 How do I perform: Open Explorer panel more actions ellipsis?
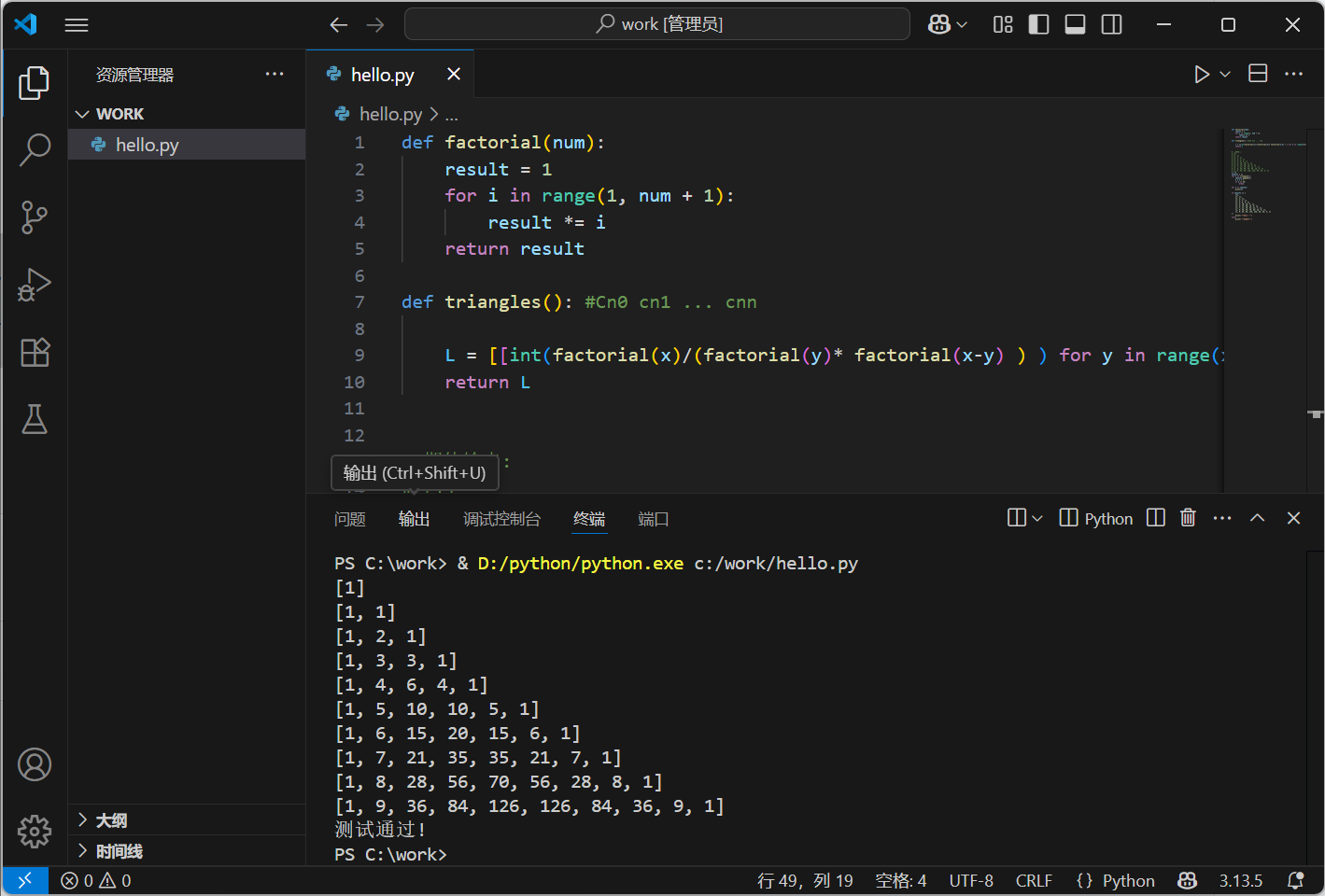[275, 74]
